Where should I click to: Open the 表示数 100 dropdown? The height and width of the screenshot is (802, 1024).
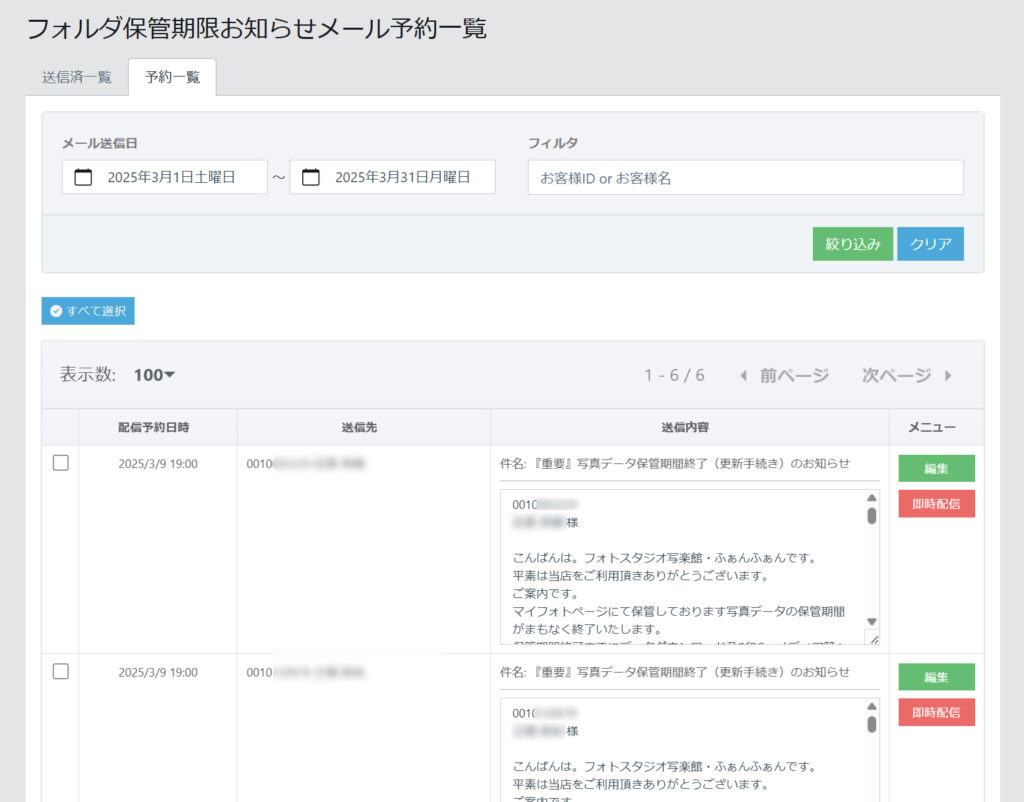(x=154, y=375)
